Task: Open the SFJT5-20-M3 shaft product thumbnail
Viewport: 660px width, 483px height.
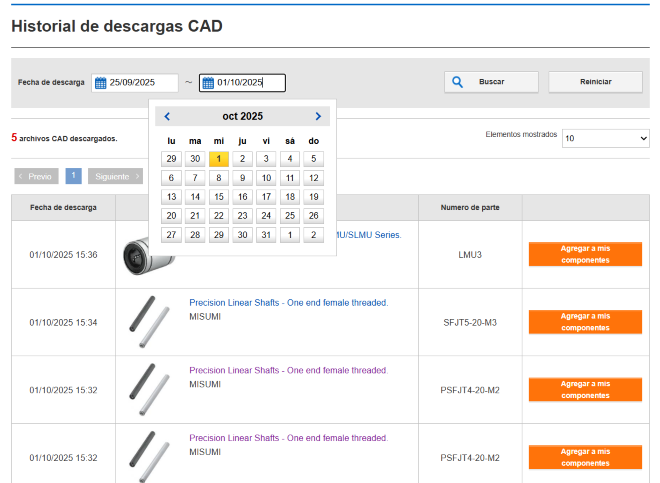Action: tap(148, 321)
